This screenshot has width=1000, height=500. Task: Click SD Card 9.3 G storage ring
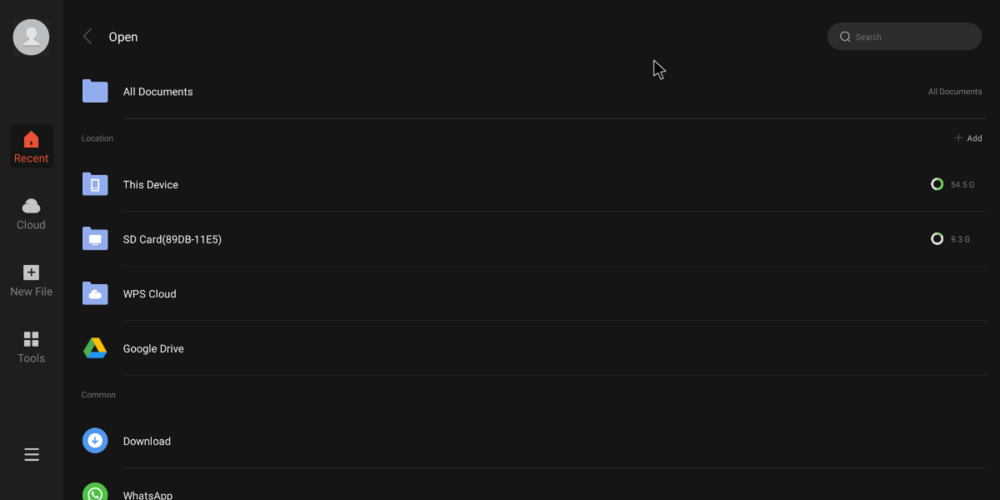click(x=937, y=239)
